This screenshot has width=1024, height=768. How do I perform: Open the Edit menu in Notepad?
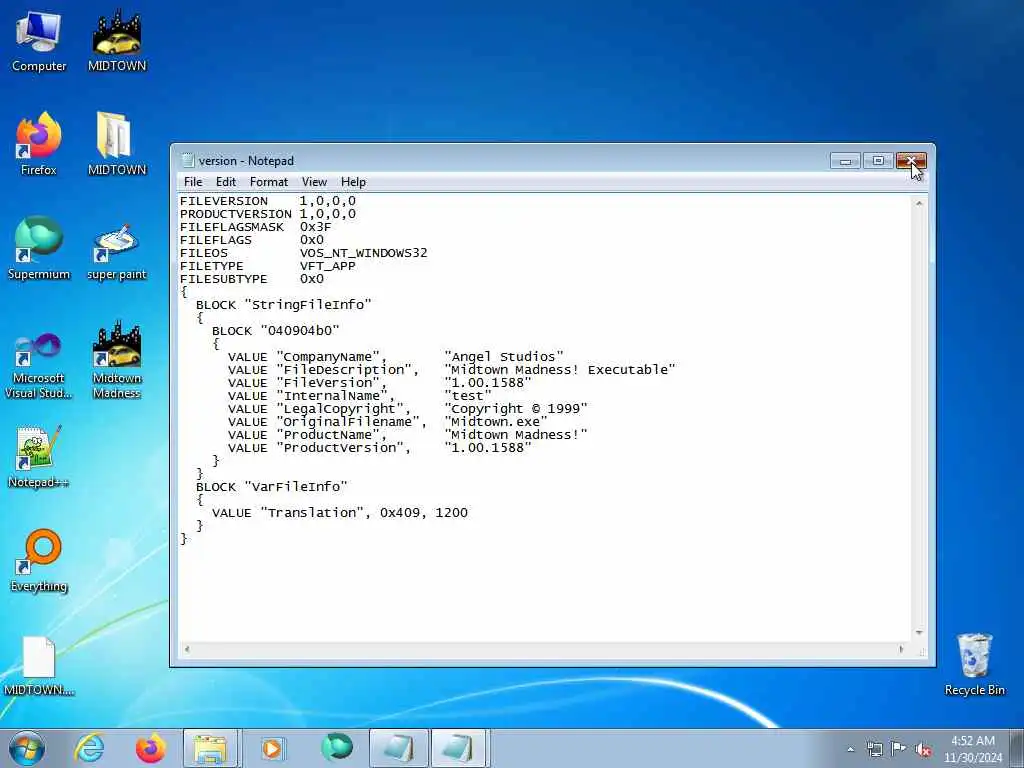click(x=226, y=182)
